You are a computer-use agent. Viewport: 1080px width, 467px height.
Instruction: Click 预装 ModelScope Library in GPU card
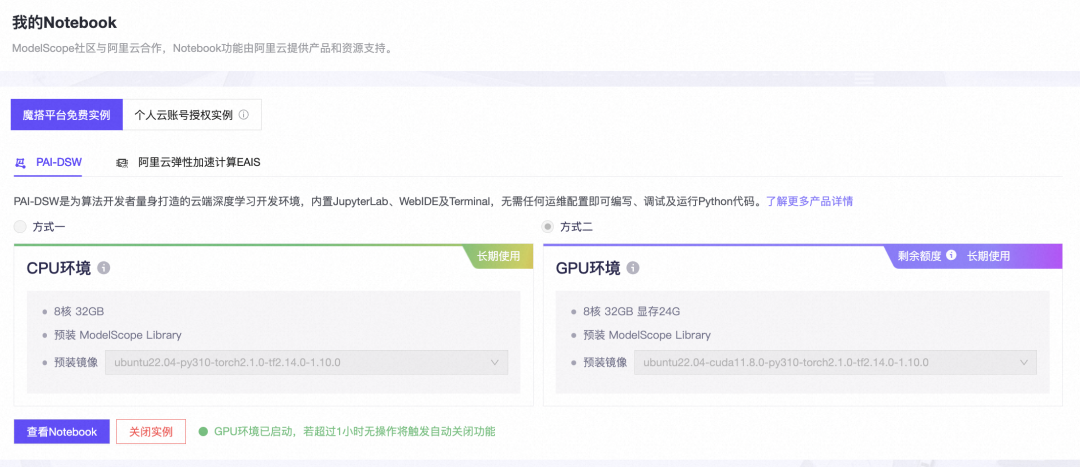[646, 335]
